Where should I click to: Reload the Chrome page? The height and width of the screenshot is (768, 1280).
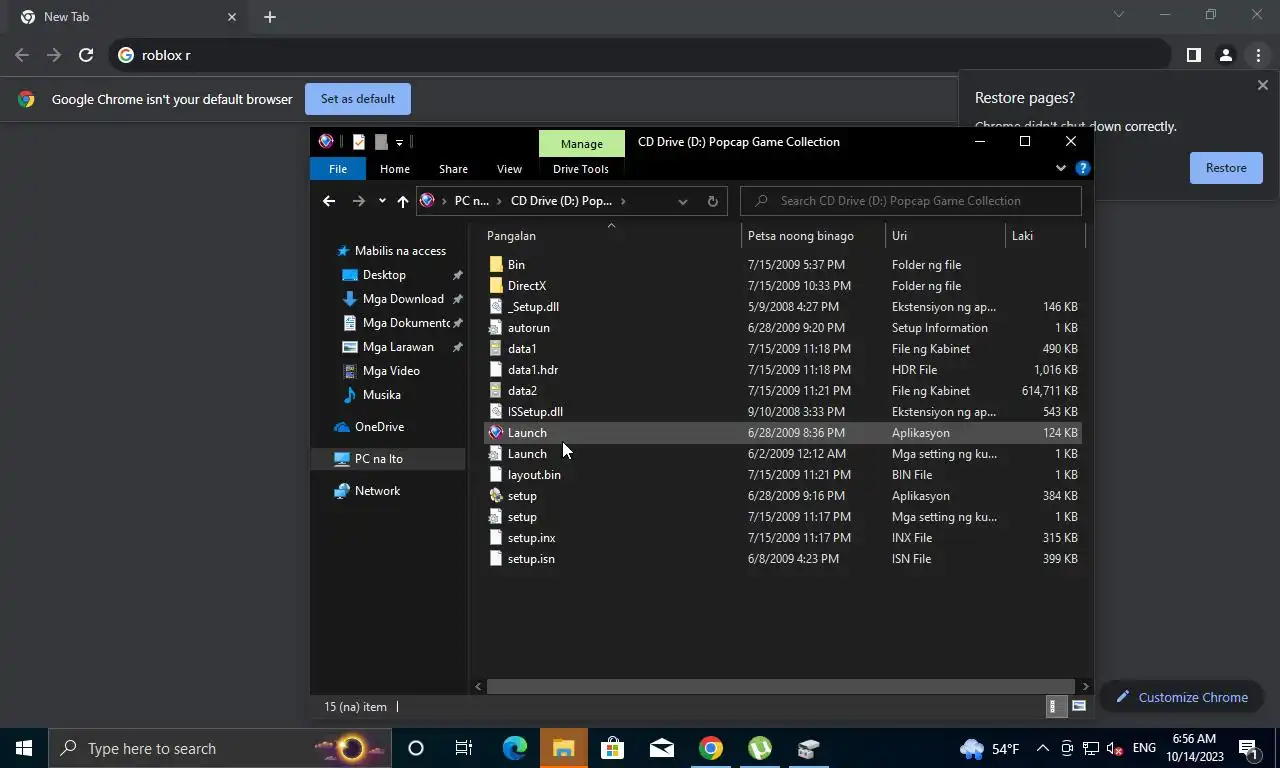point(86,55)
